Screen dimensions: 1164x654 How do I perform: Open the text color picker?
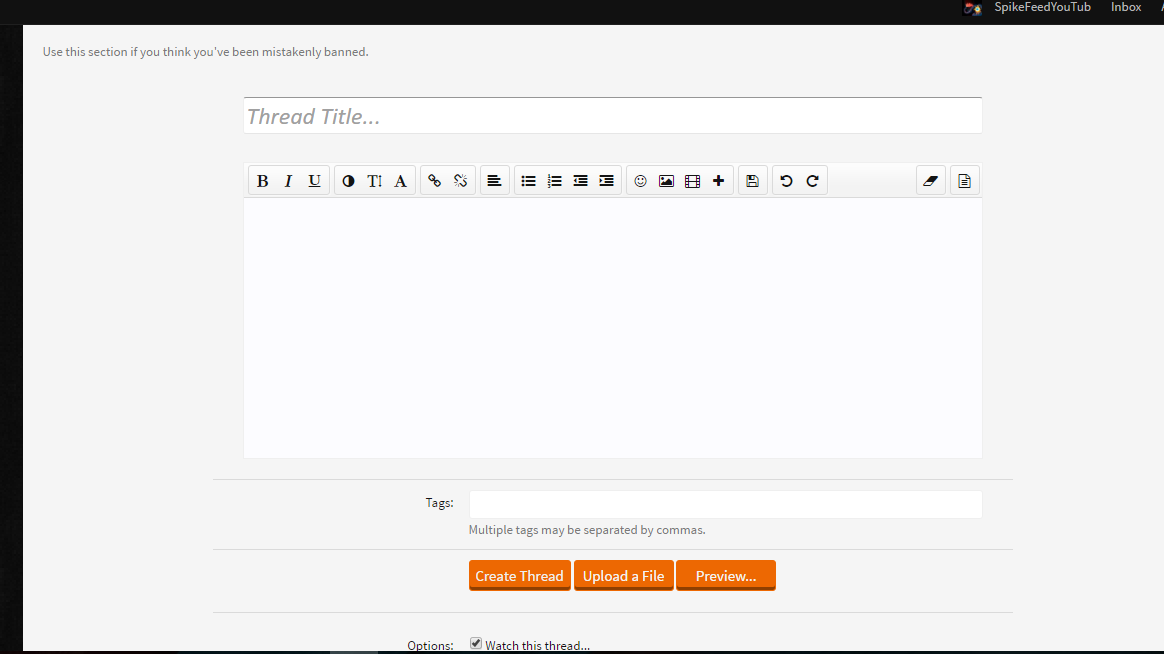pyautogui.click(x=348, y=180)
